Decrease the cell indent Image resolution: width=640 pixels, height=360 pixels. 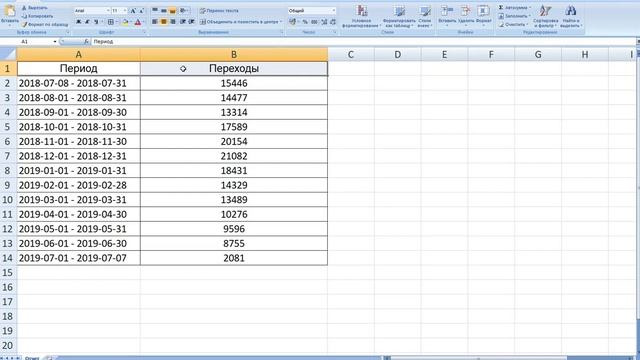coord(182,22)
